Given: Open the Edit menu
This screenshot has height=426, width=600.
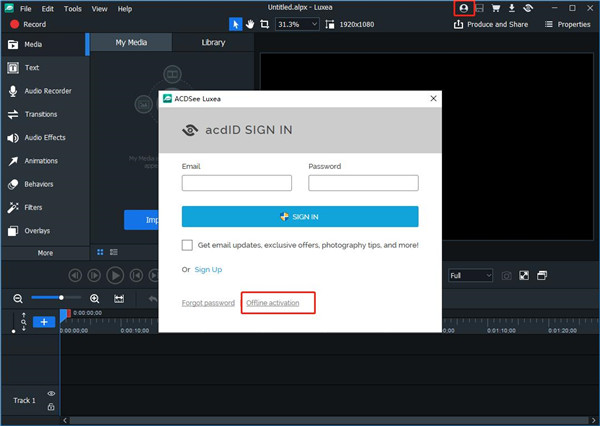Looking at the screenshot, I should click(x=47, y=9).
